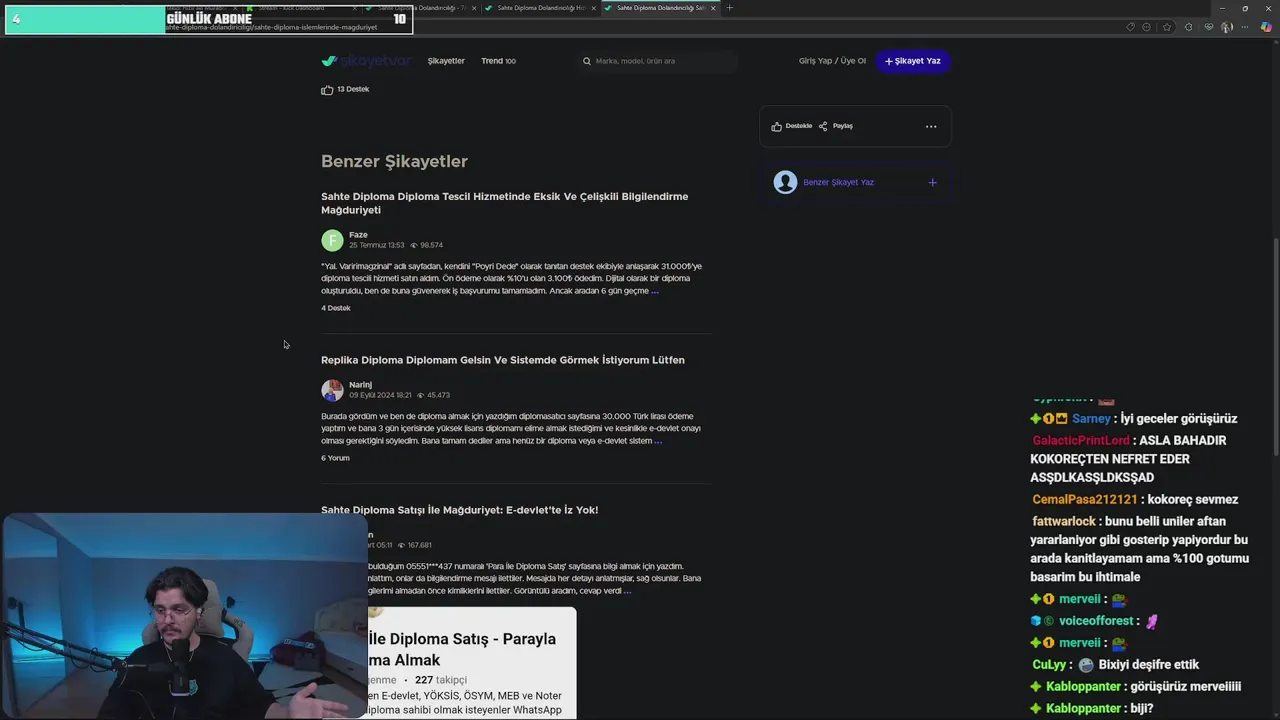Open complaint 'Sahte Diploma Diploma Tescil Hizmetinde'
This screenshot has width=1280, height=720.
click(x=505, y=203)
